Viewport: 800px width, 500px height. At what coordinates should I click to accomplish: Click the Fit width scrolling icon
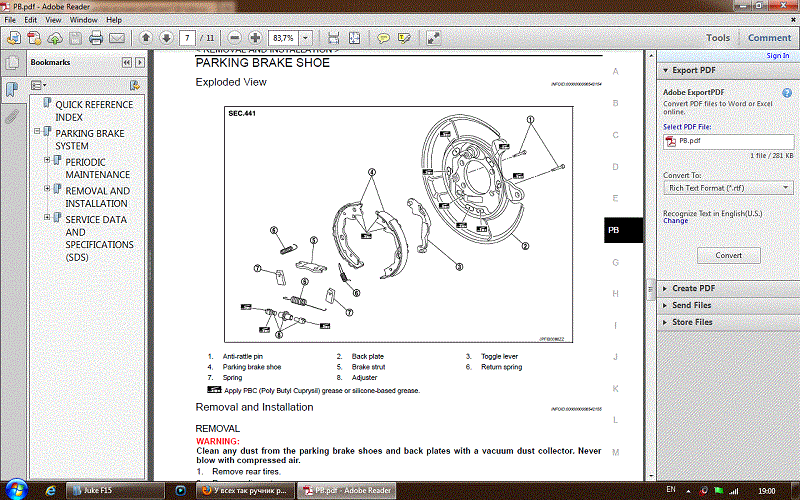[x=333, y=38]
